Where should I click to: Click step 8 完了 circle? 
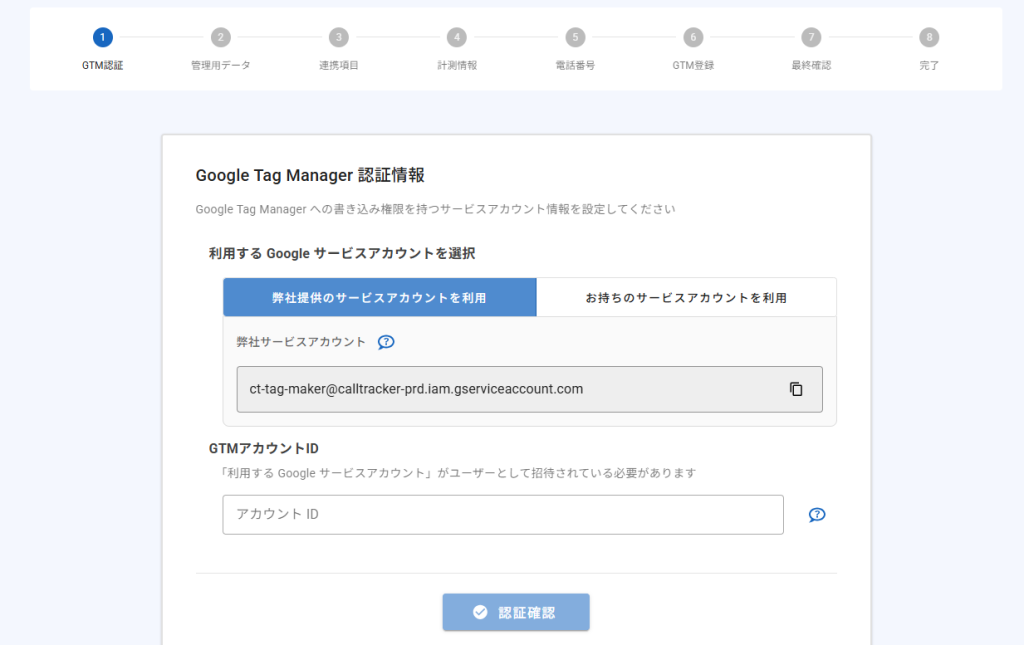(929, 37)
